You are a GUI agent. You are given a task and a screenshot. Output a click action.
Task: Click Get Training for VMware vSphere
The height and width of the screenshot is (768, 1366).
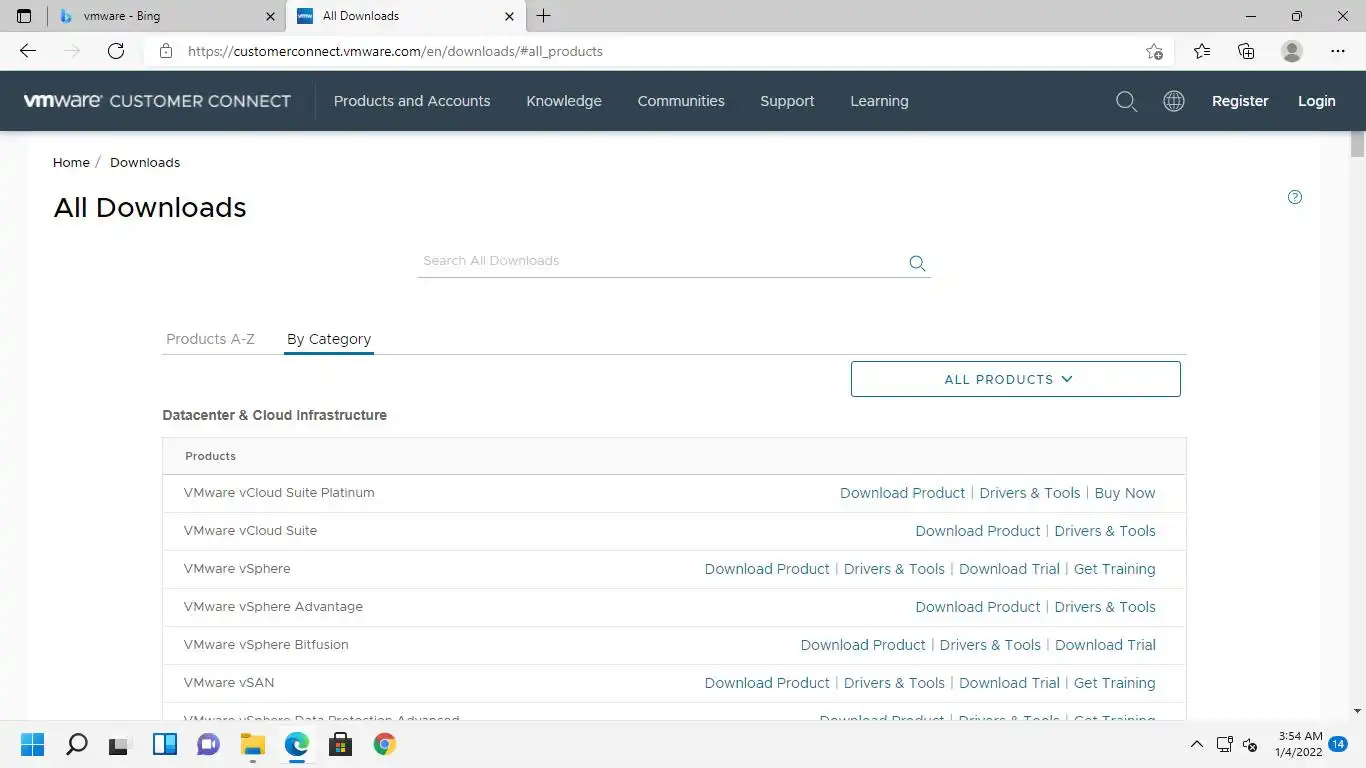(1114, 569)
